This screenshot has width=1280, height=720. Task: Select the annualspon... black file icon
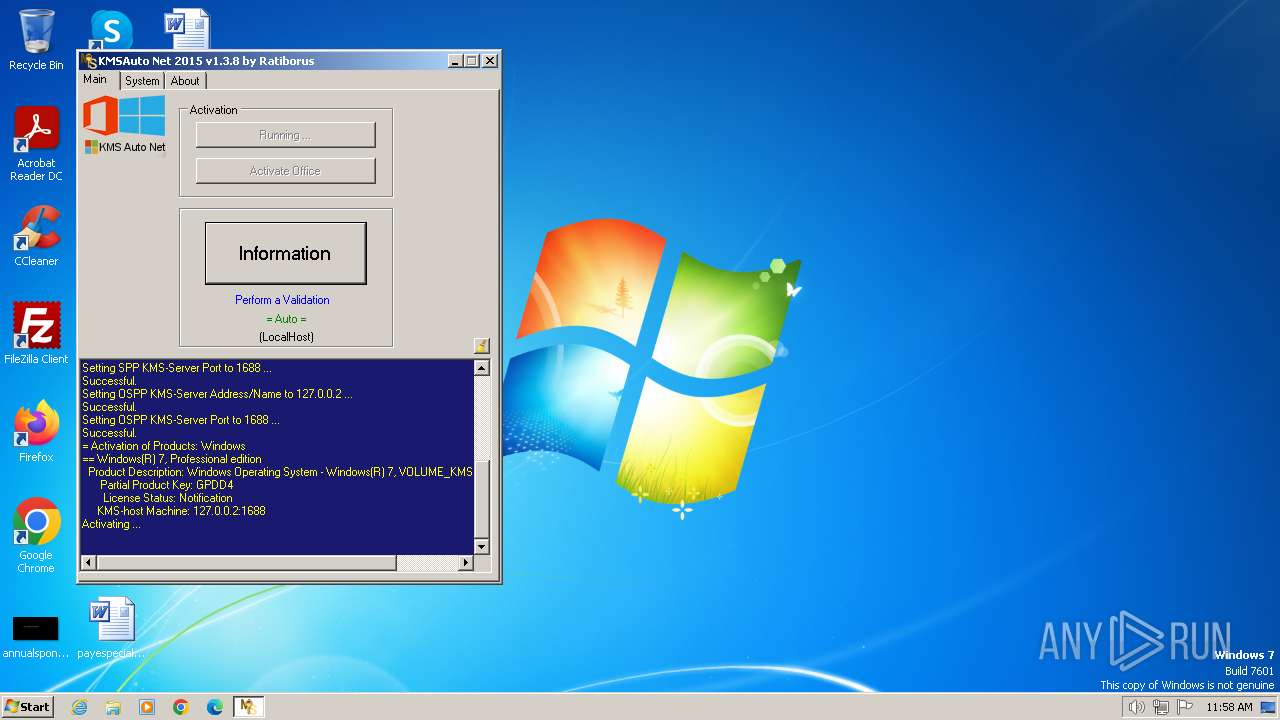(36, 637)
